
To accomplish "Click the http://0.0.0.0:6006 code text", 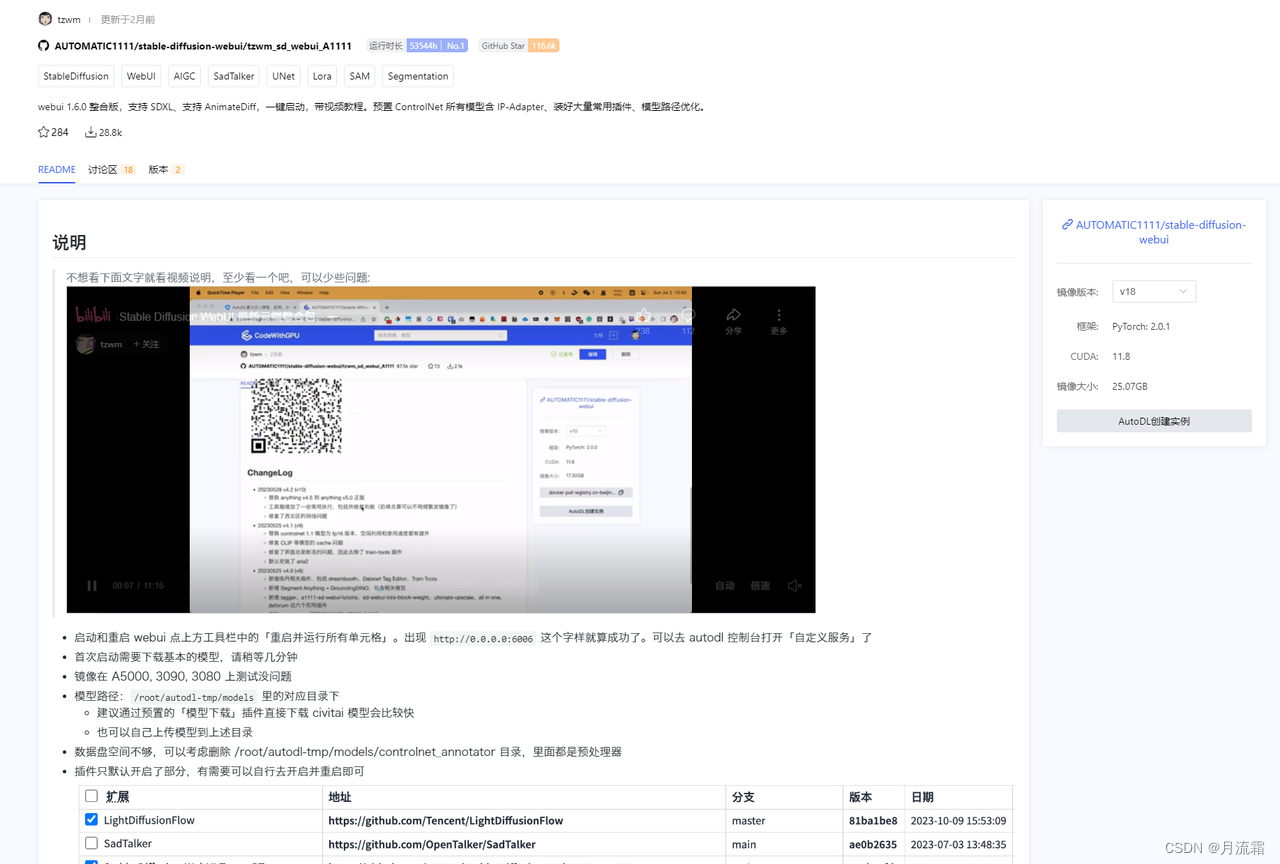I will pyautogui.click(x=483, y=638).
